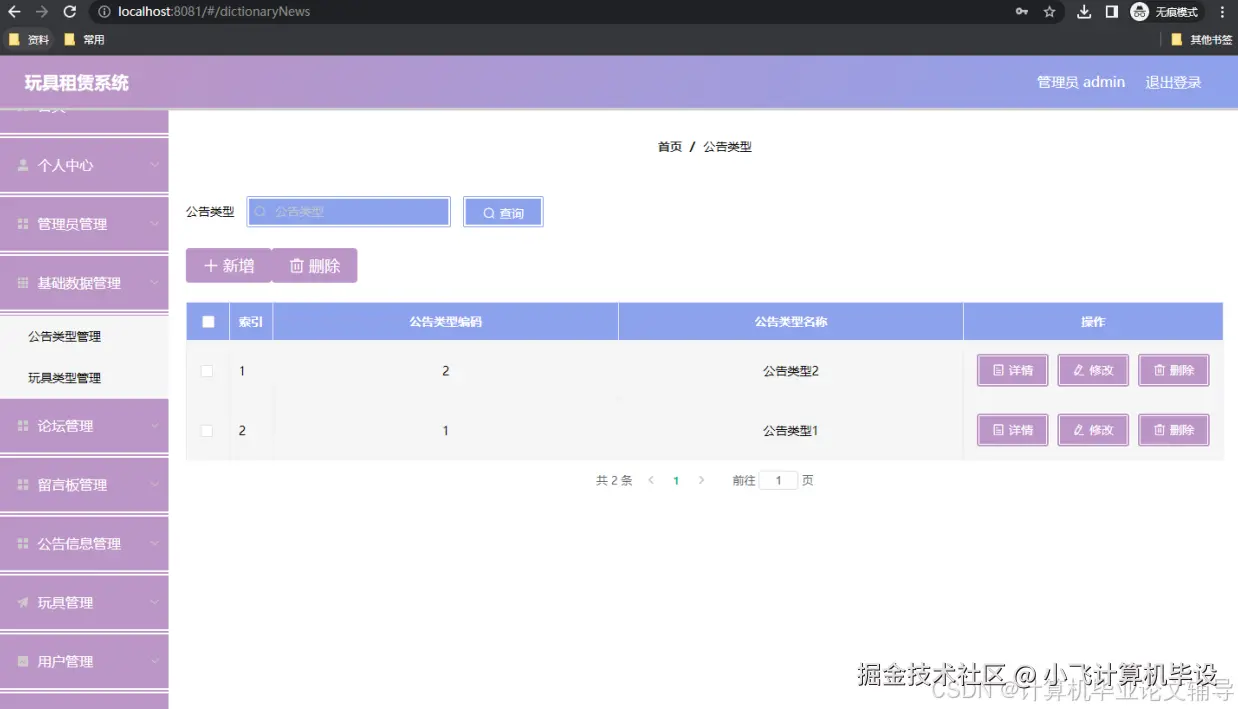Viewport: 1238px width, 709px height.
Task: Click the 前往 page number input
Action: pos(778,480)
